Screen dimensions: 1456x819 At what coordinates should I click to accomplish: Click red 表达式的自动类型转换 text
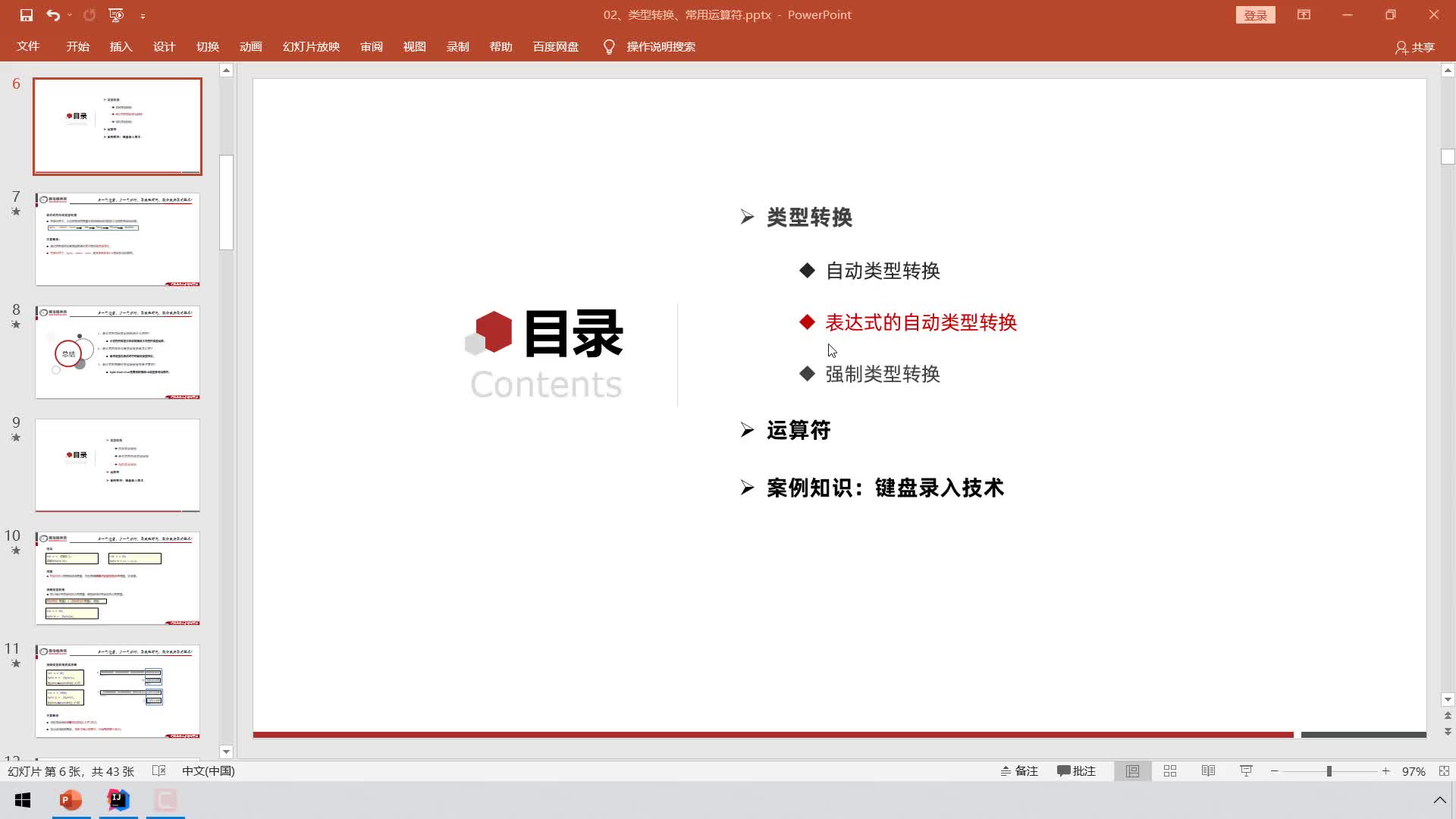[921, 322]
